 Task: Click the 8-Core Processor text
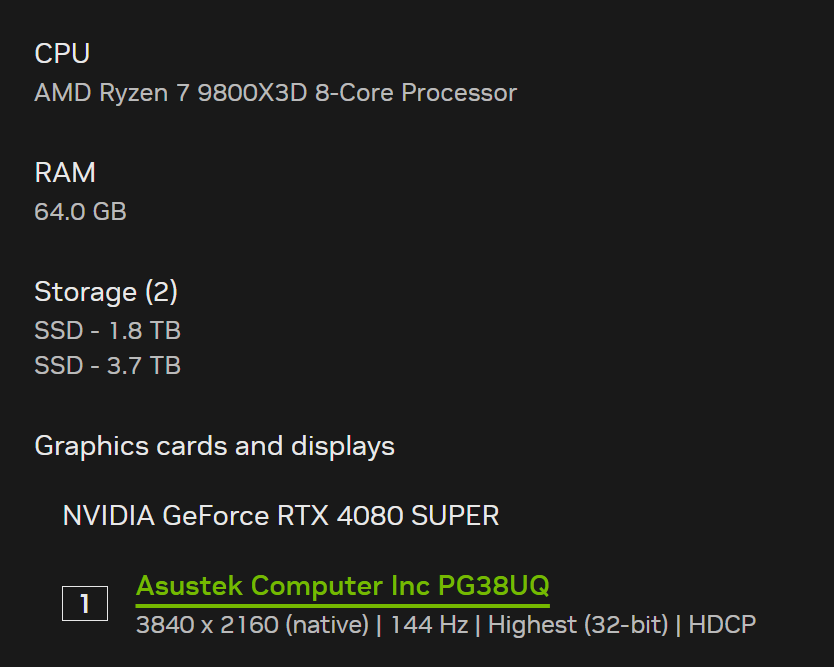coord(415,93)
